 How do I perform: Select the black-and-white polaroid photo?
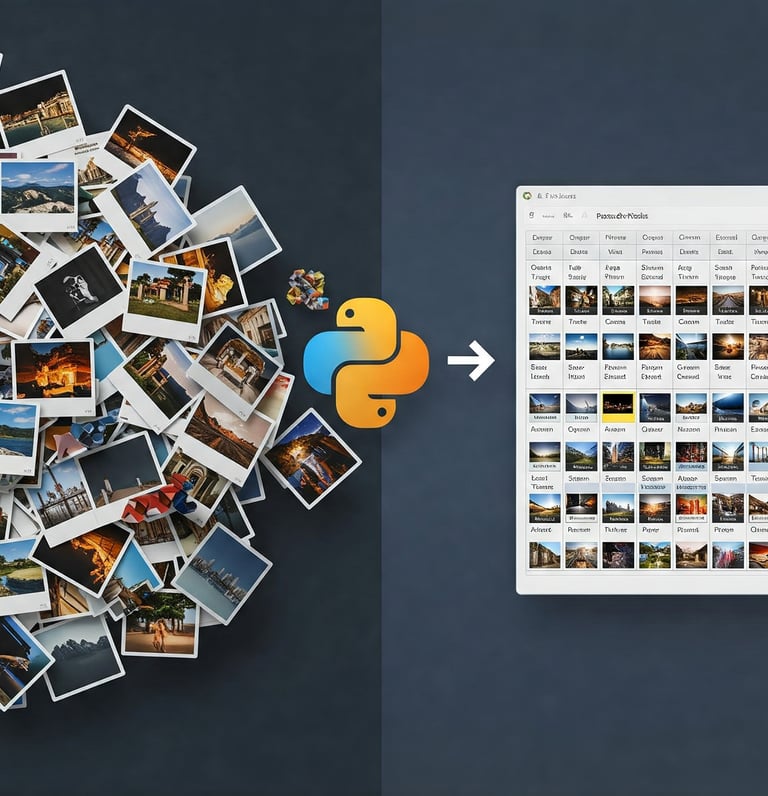tap(80, 290)
